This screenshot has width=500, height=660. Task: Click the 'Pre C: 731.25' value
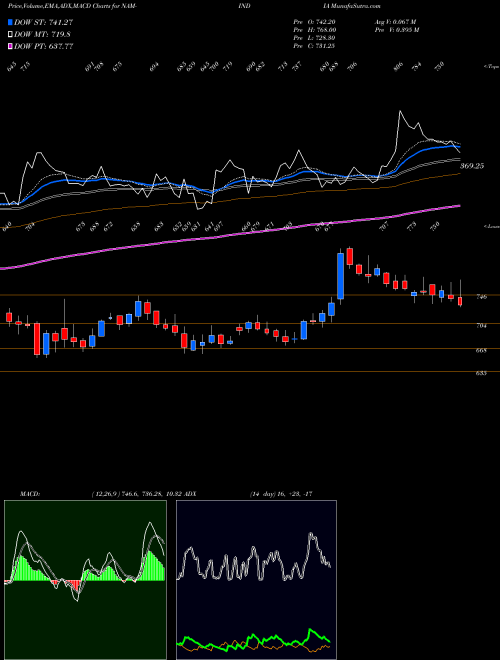click(314, 46)
